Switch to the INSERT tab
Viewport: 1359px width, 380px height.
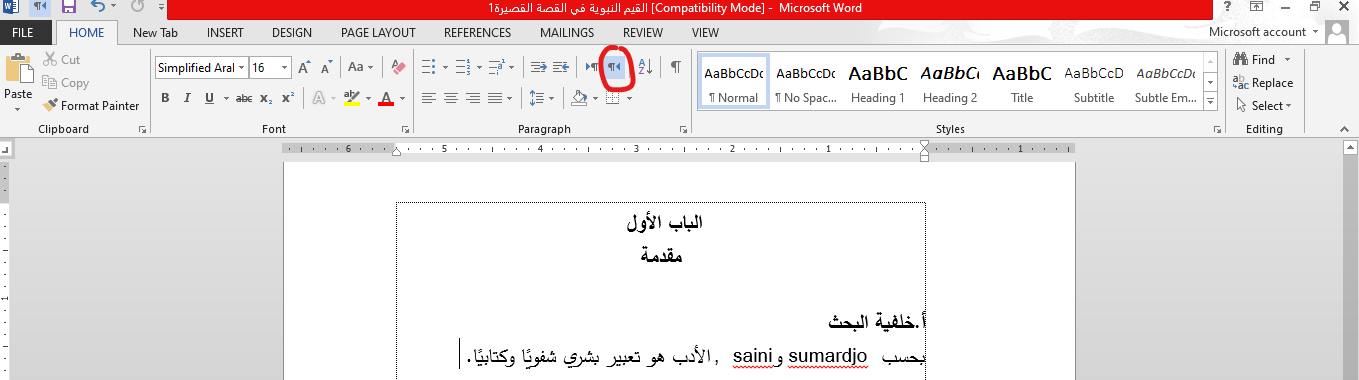pyautogui.click(x=225, y=32)
